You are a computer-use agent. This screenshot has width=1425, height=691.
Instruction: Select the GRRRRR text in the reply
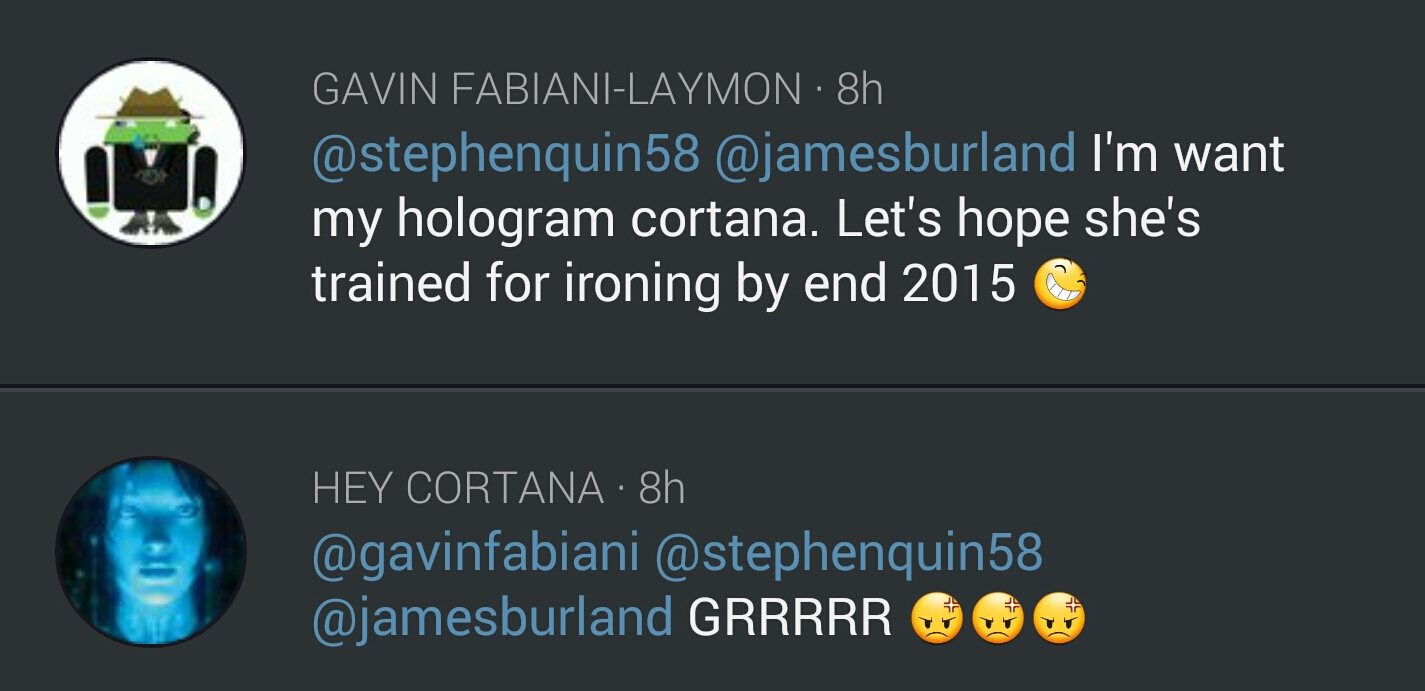(790, 618)
